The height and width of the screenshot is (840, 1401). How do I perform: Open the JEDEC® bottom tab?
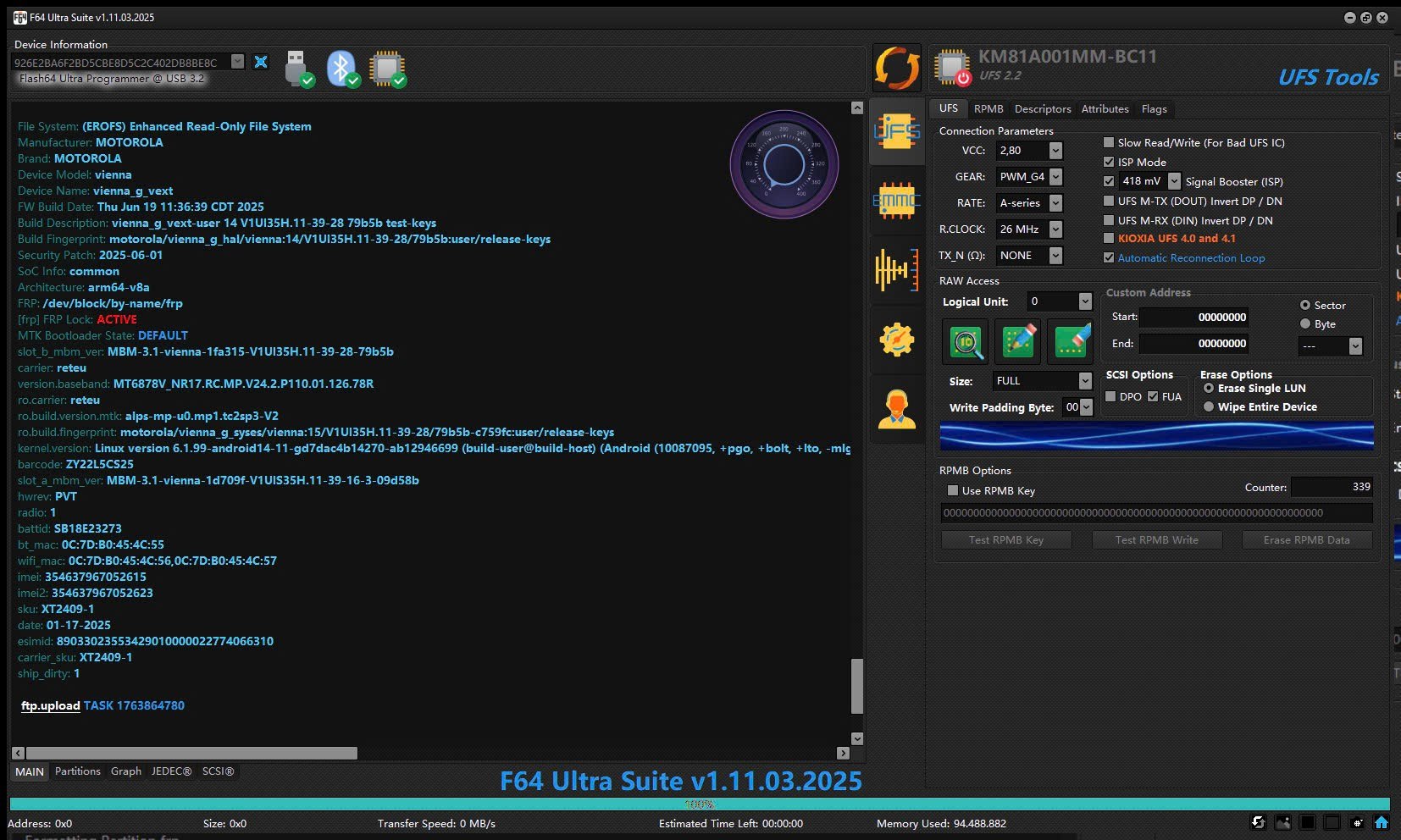(x=171, y=771)
